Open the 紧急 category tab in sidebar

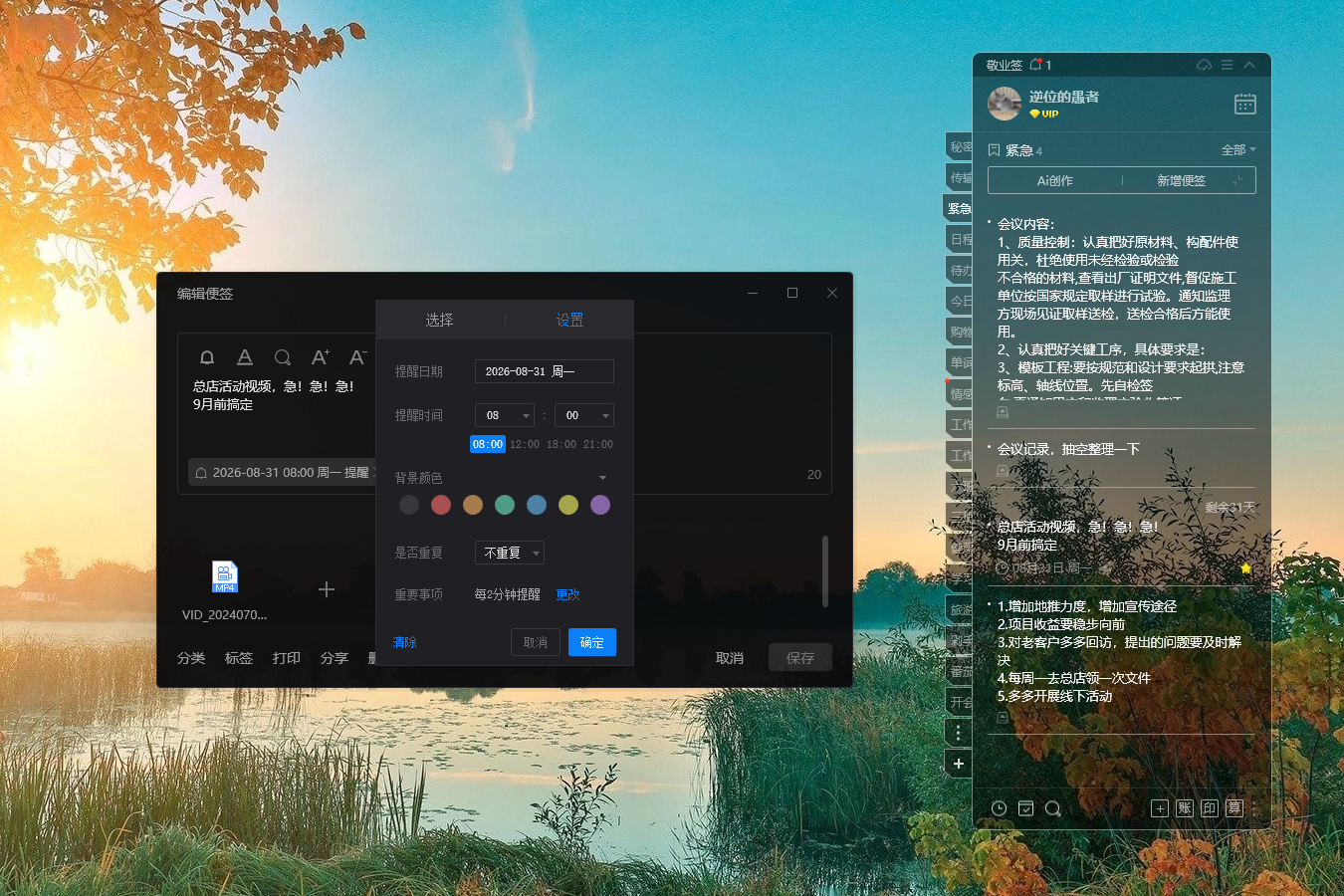point(958,208)
